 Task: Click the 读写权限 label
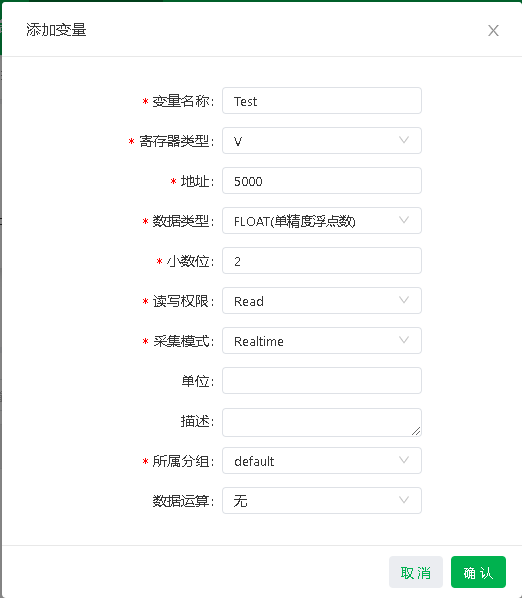183,301
